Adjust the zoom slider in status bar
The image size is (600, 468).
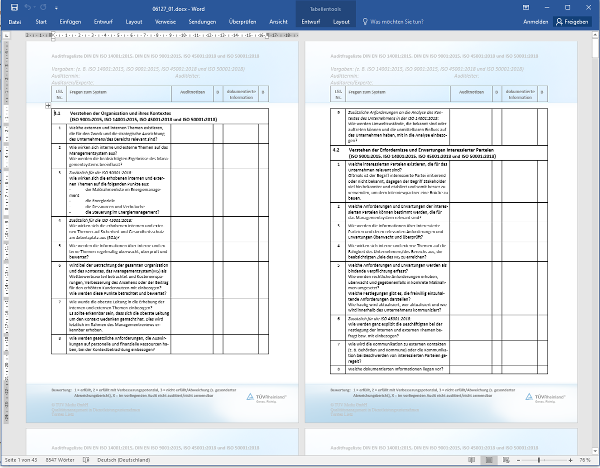[540, 460]
